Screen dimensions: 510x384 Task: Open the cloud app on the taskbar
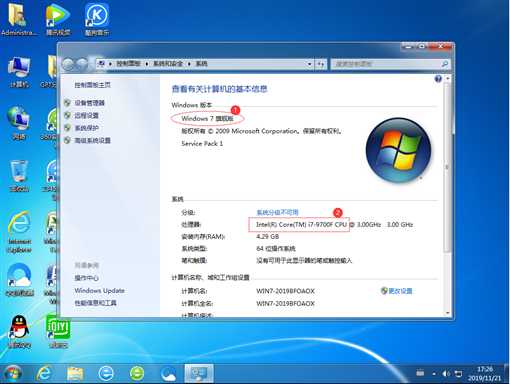click(168, 374)
